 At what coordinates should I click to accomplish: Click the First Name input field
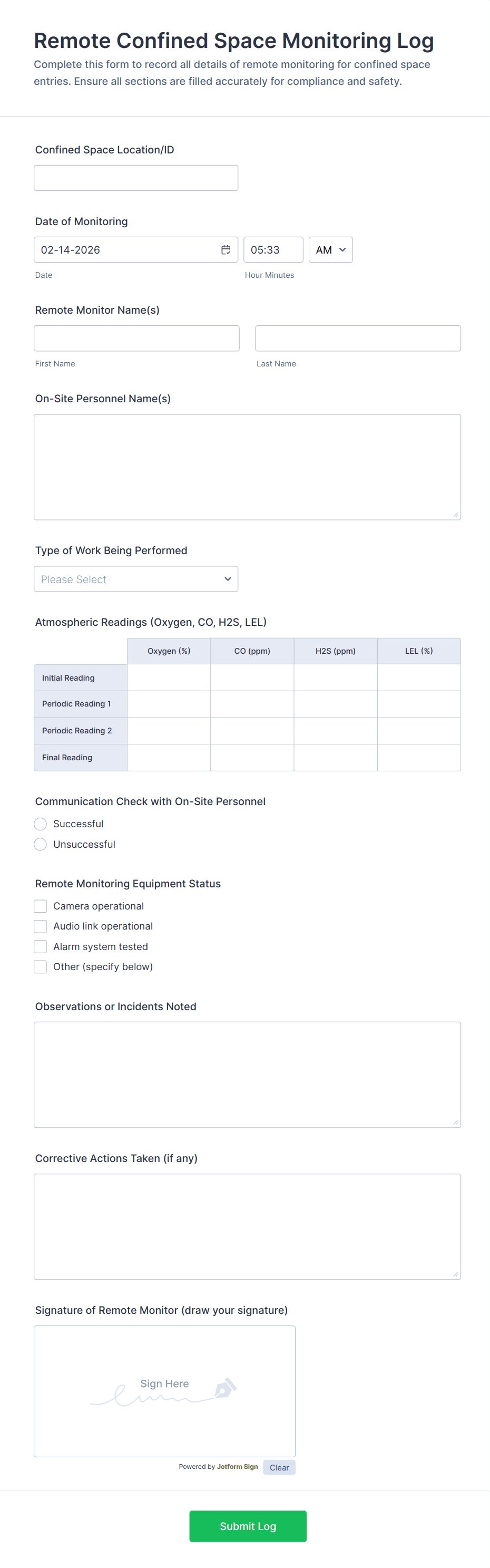tap(136, 338)
